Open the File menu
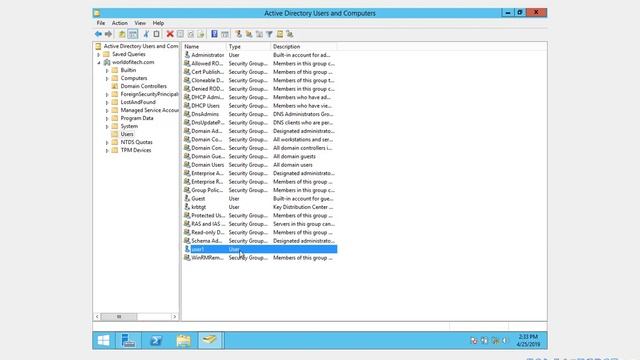This screenshot has width=640, height=360. click(101, 23)
